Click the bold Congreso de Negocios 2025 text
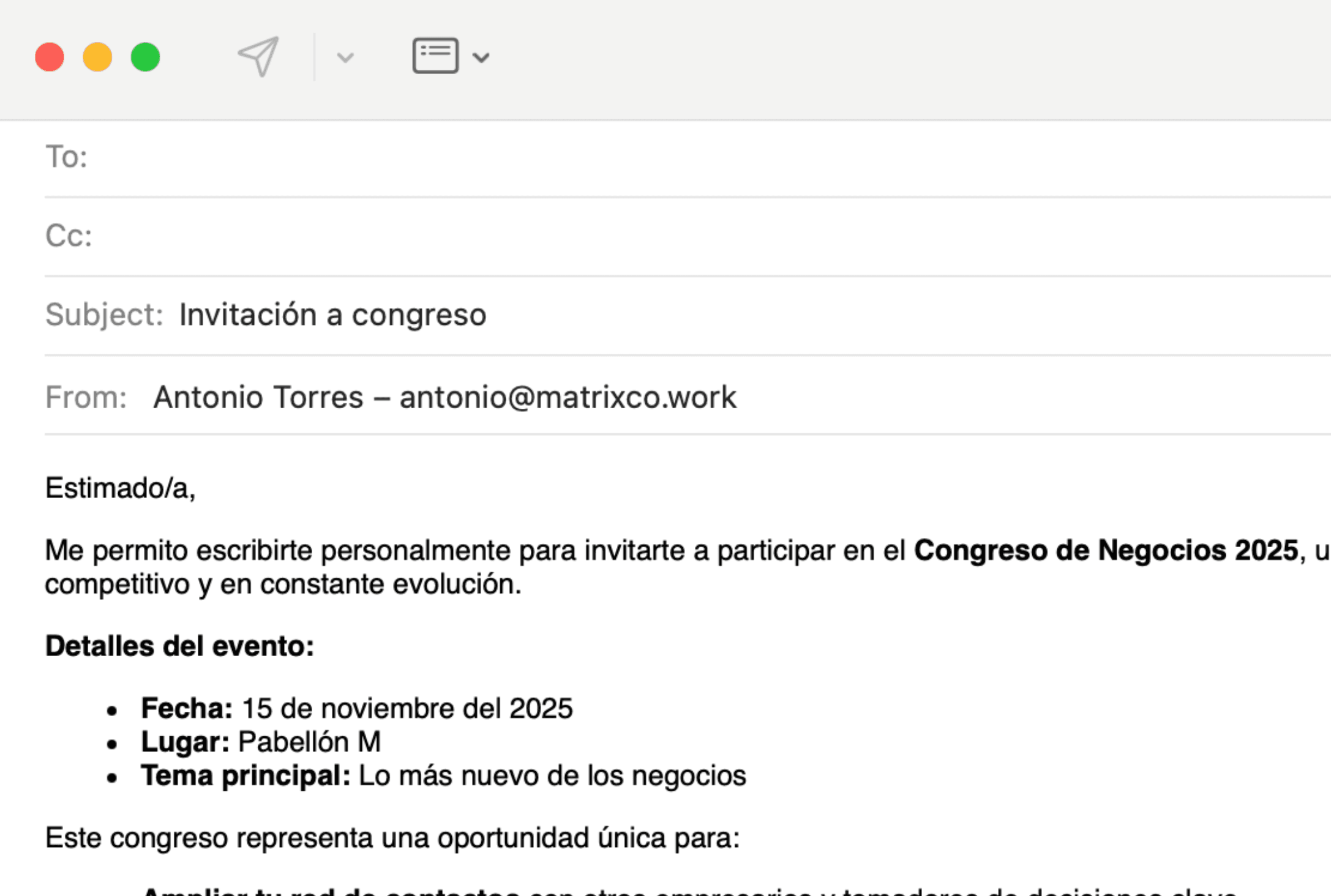This screenshot has width=1331, height=896. (1105, 550)
